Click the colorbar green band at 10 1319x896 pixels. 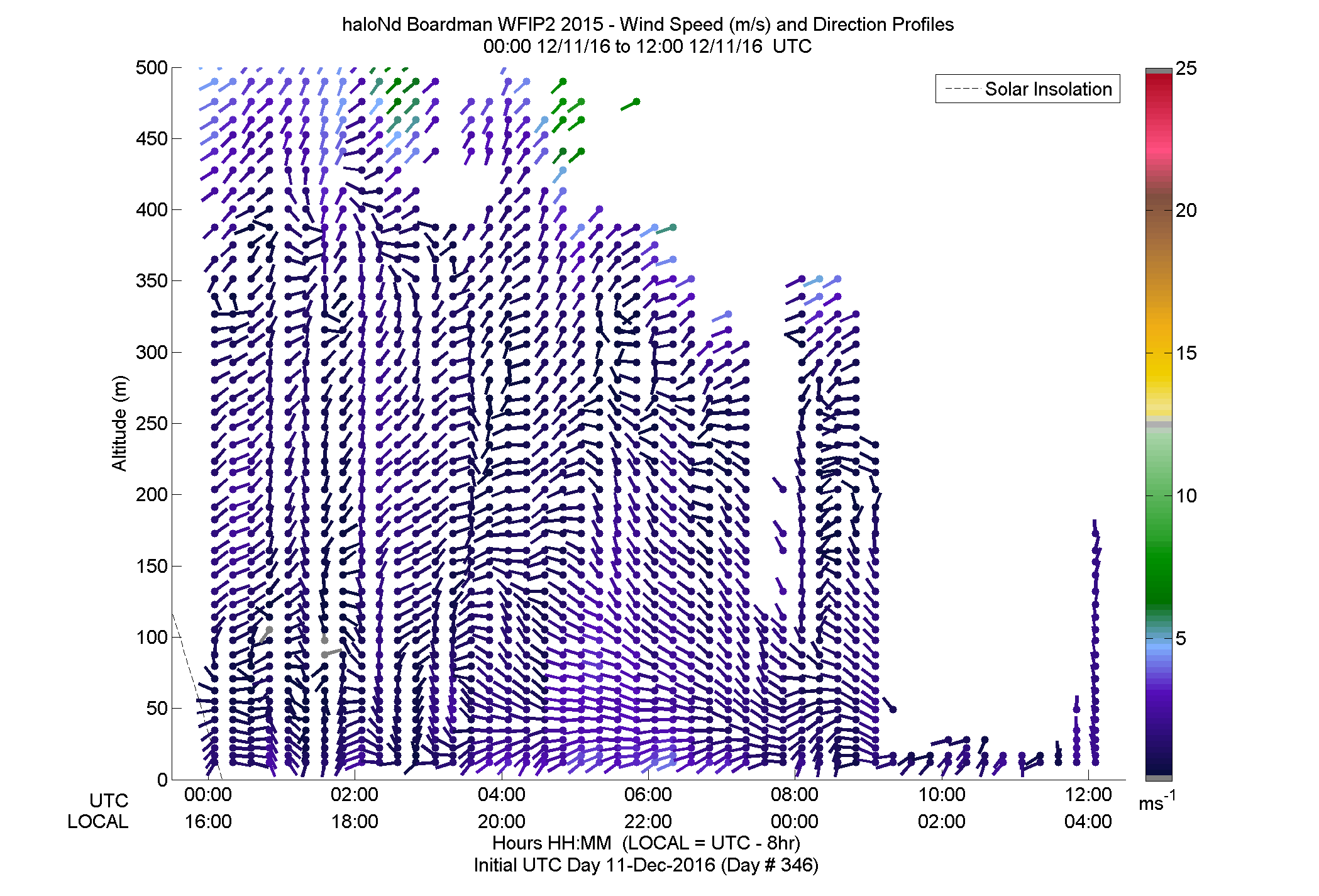coord(1159,495)
